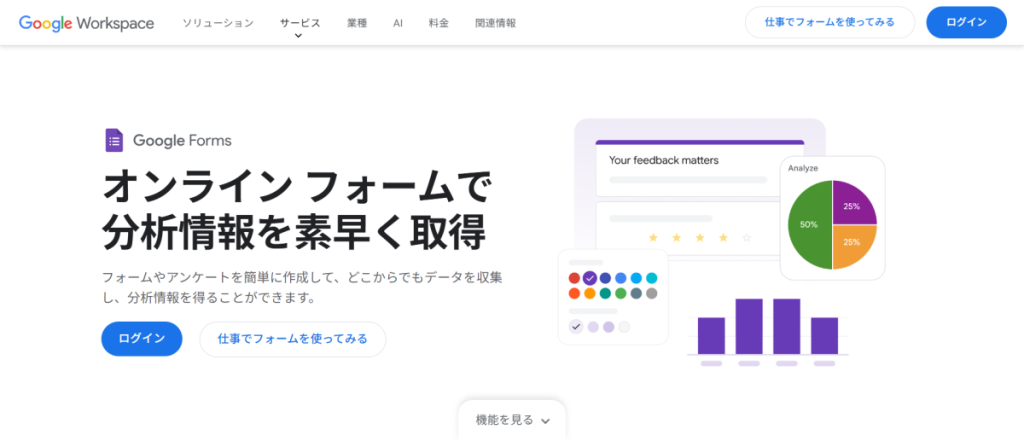Click 仕事でフォームを使ってみる below the headline
This screenshot has height=441, width=1024.
pyautogui.click(x=292, y=339)
